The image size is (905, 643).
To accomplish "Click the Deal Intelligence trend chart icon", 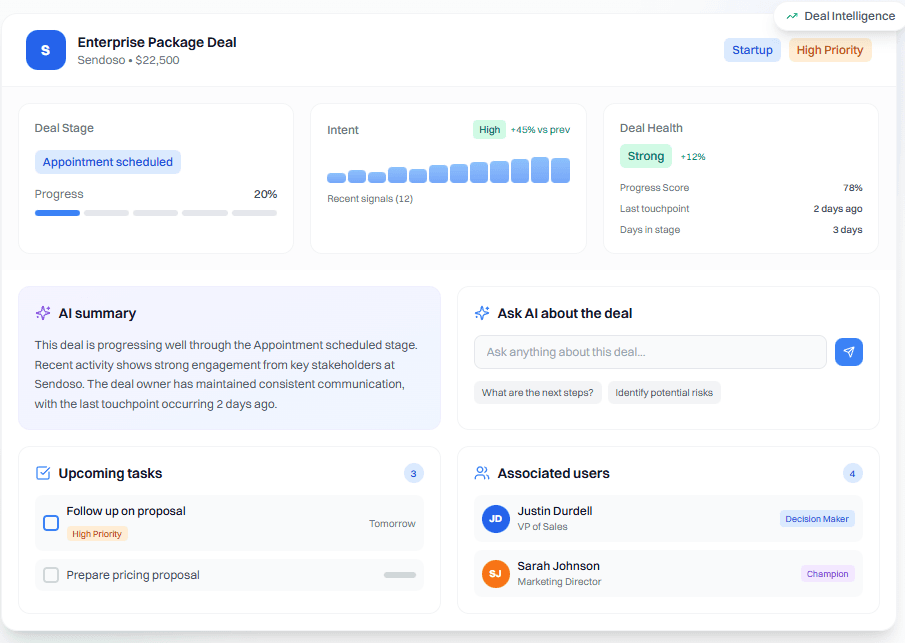I will pyautogui.click(x=794, y=15).
